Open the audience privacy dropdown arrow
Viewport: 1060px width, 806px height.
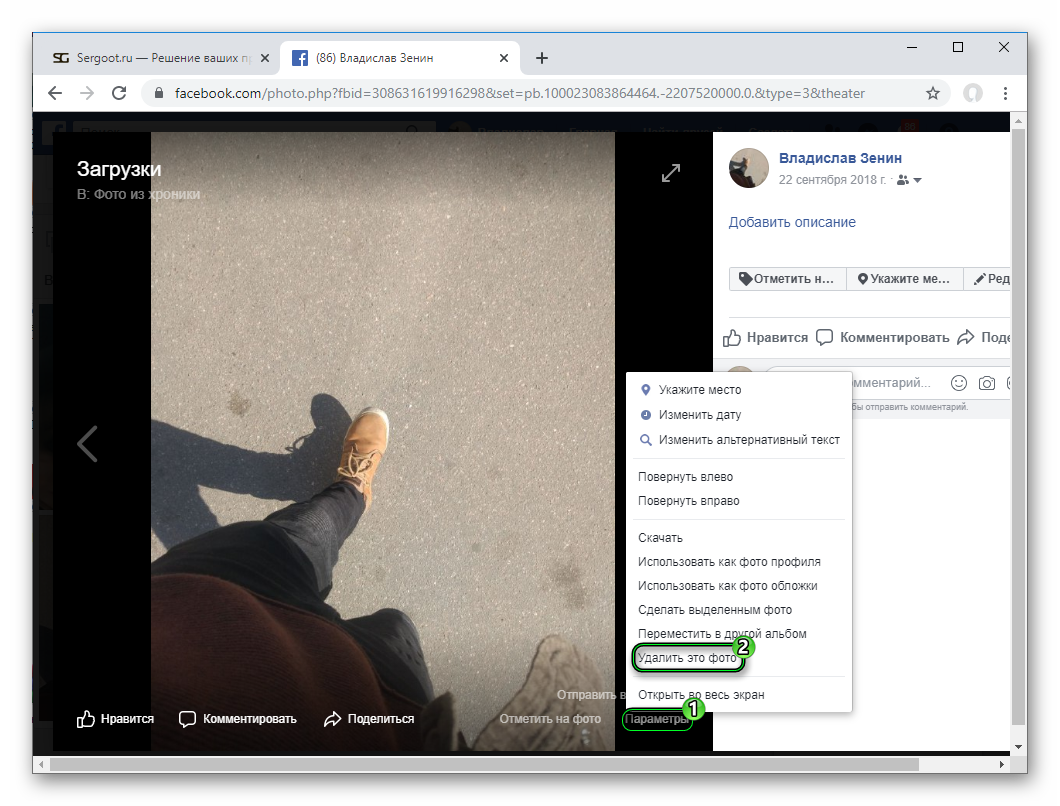[917, 180]
